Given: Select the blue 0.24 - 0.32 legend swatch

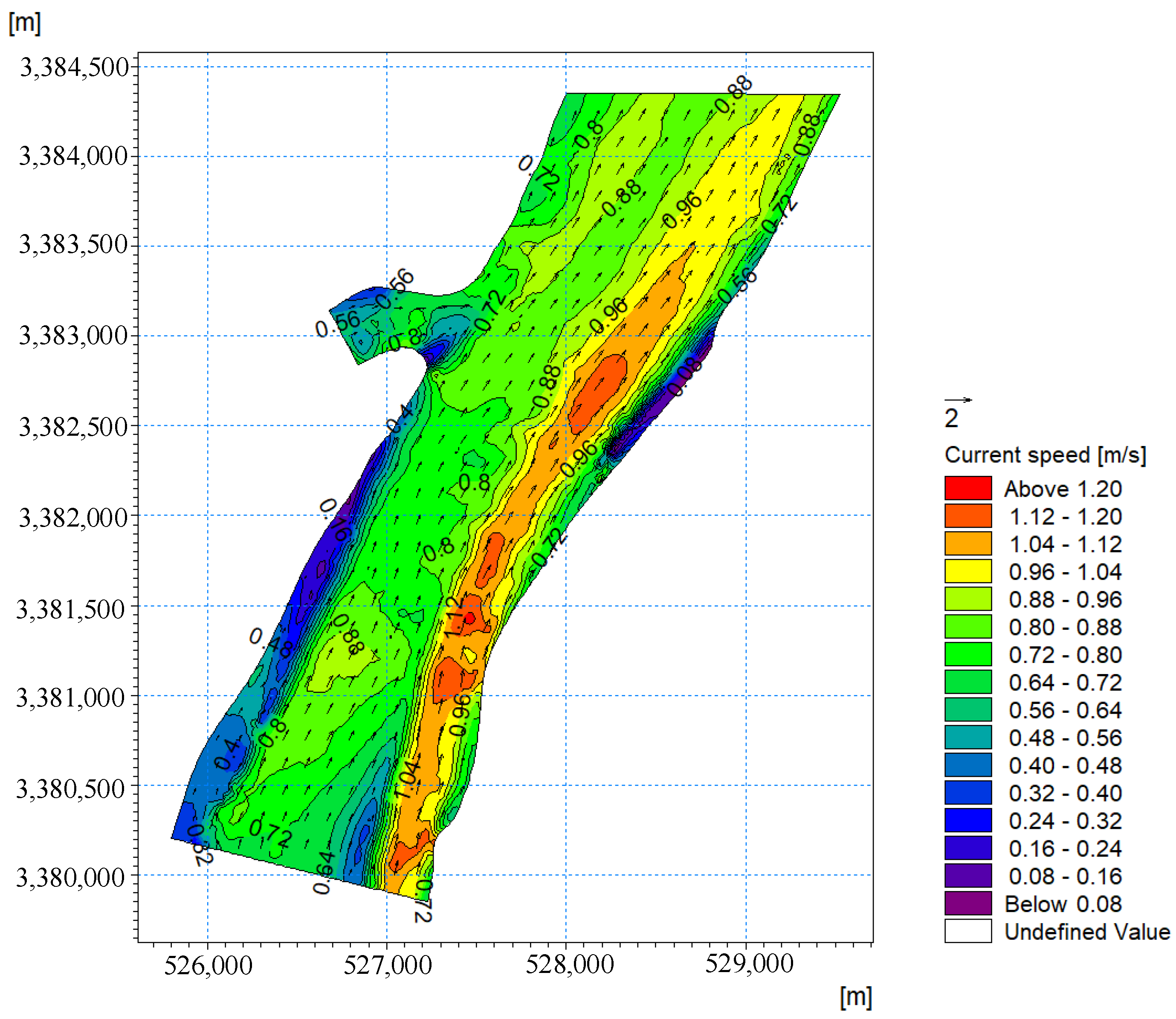Looking at the screenshot, I should [x=967, y=820].
